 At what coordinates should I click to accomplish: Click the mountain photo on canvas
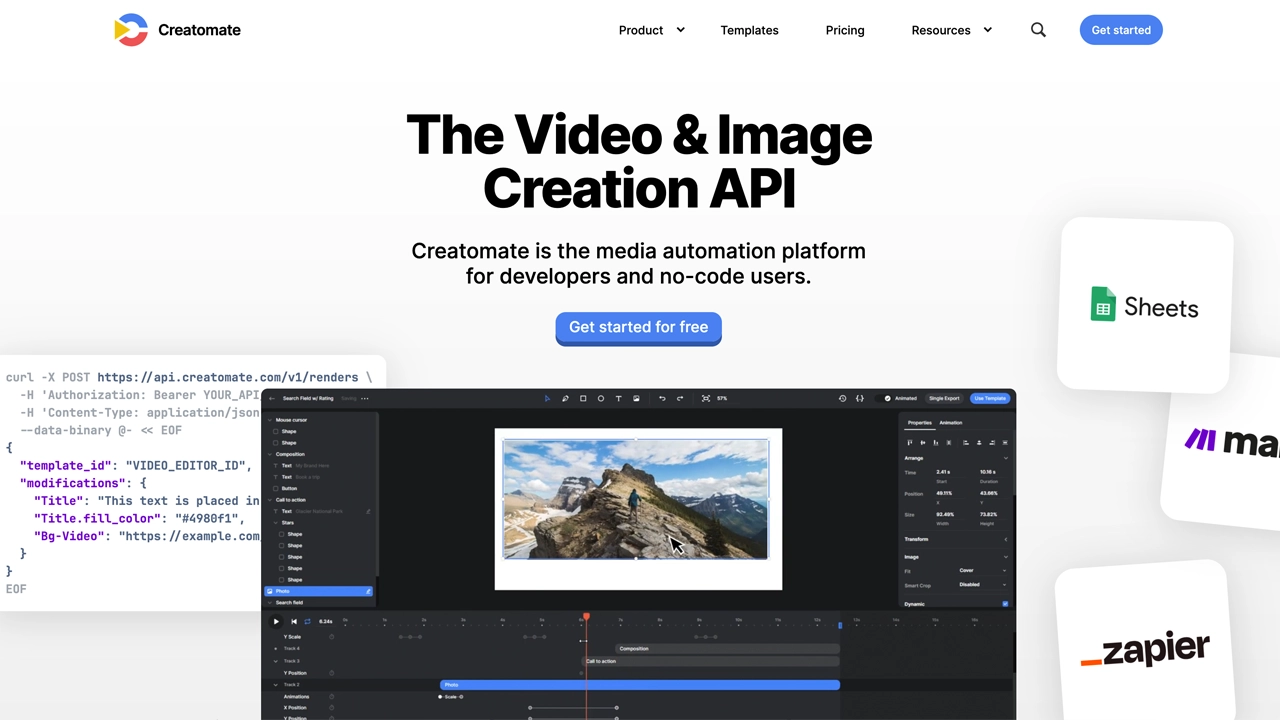[x=636, y=499]
